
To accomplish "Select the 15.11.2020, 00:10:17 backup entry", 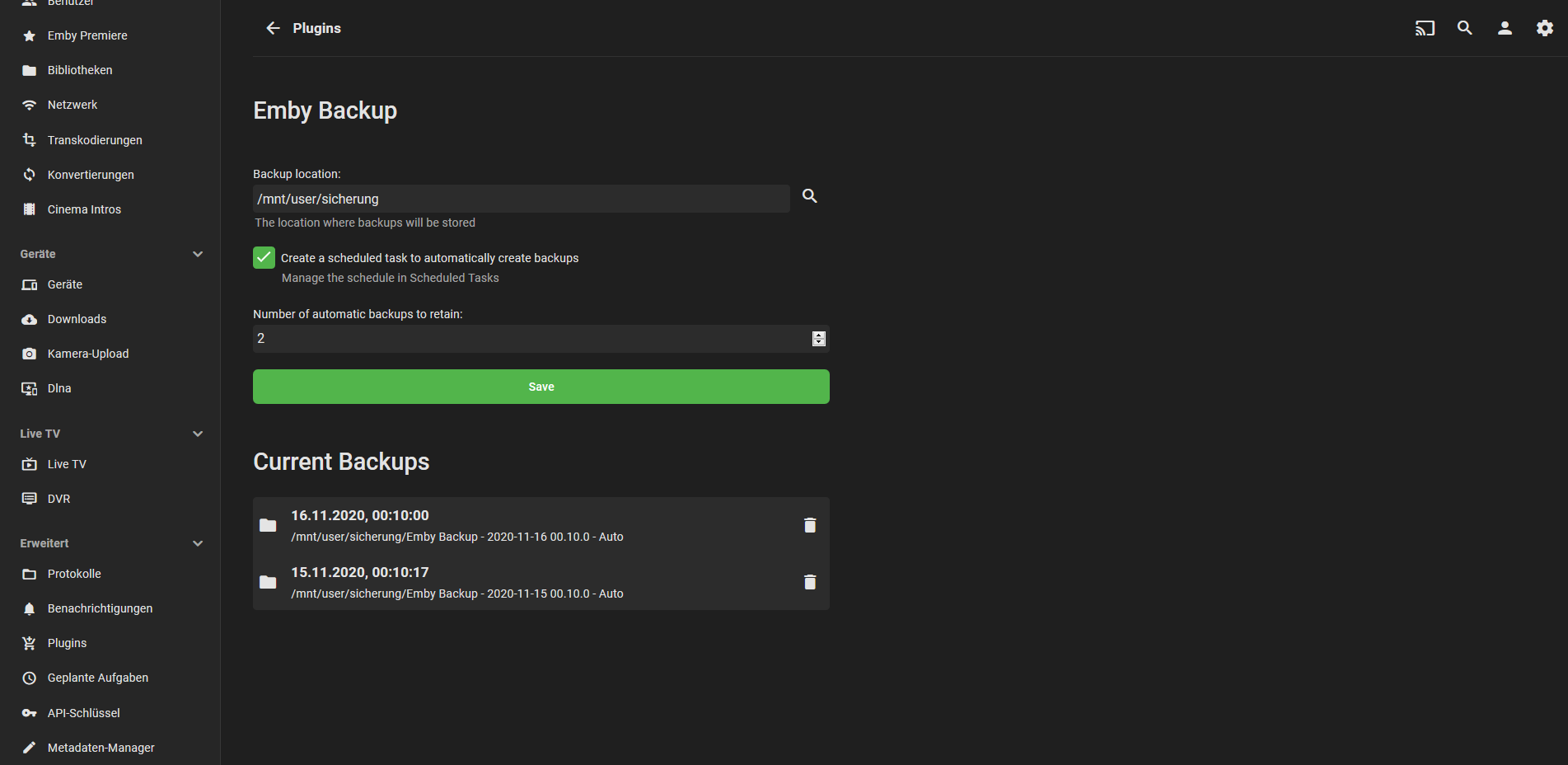I will pos(541,582).
